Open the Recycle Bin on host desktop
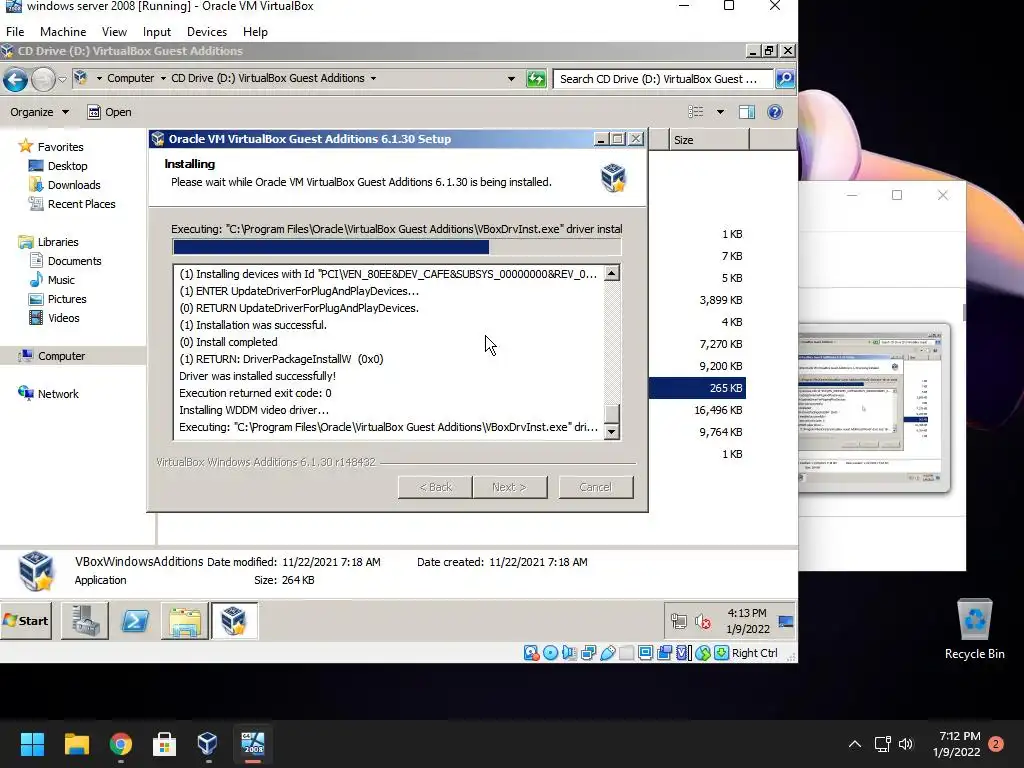 [974, 630]
